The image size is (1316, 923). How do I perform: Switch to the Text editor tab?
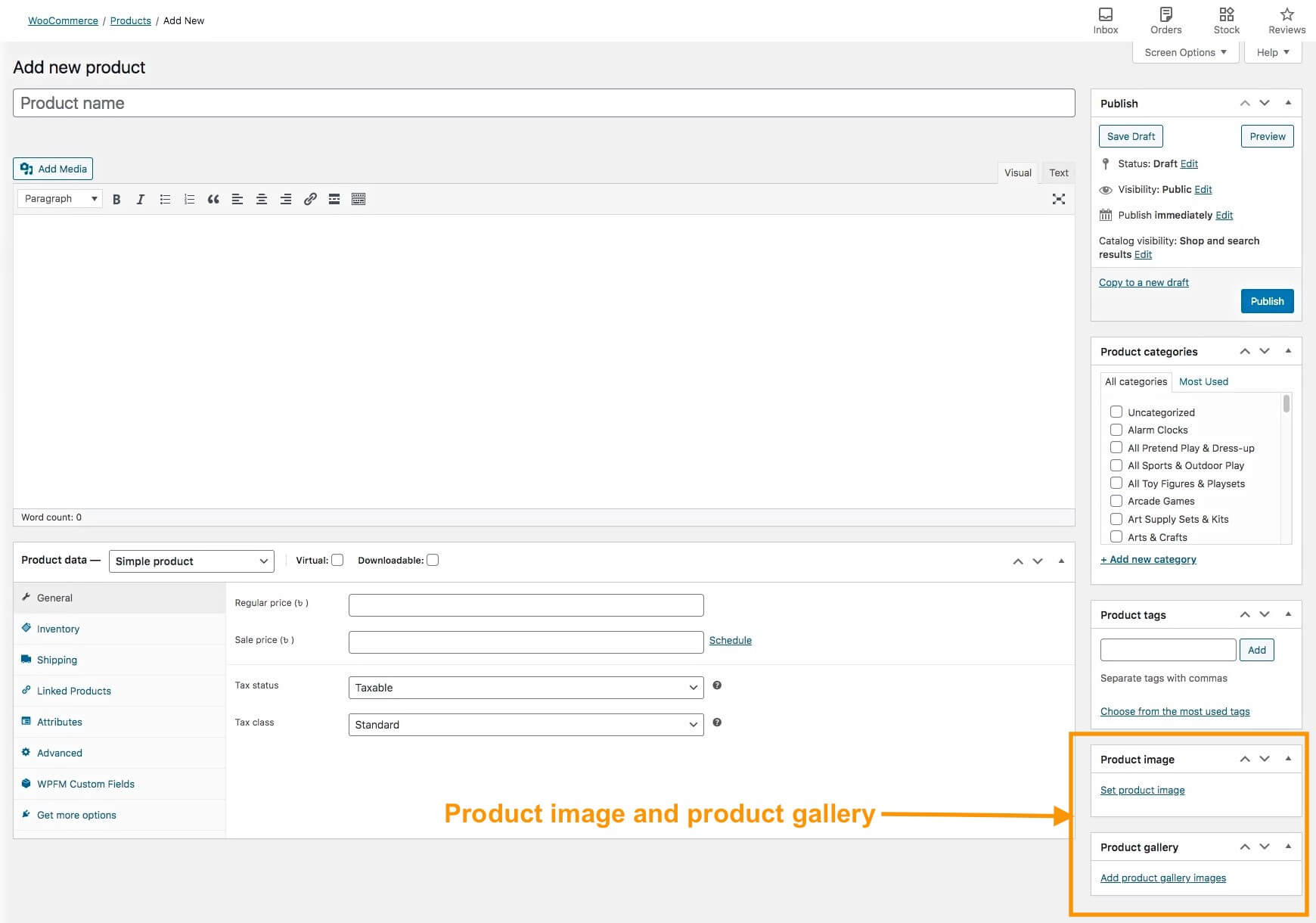click(1058, 172)
